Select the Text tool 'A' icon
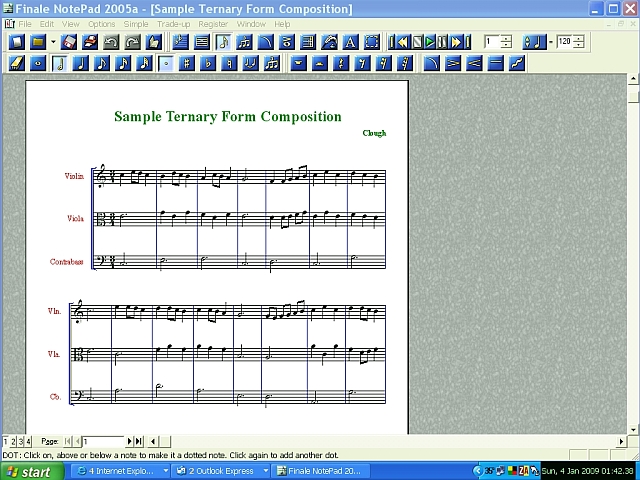Viewport: 640px width, 480px height. pyautogui.click(x=350, y=42)
